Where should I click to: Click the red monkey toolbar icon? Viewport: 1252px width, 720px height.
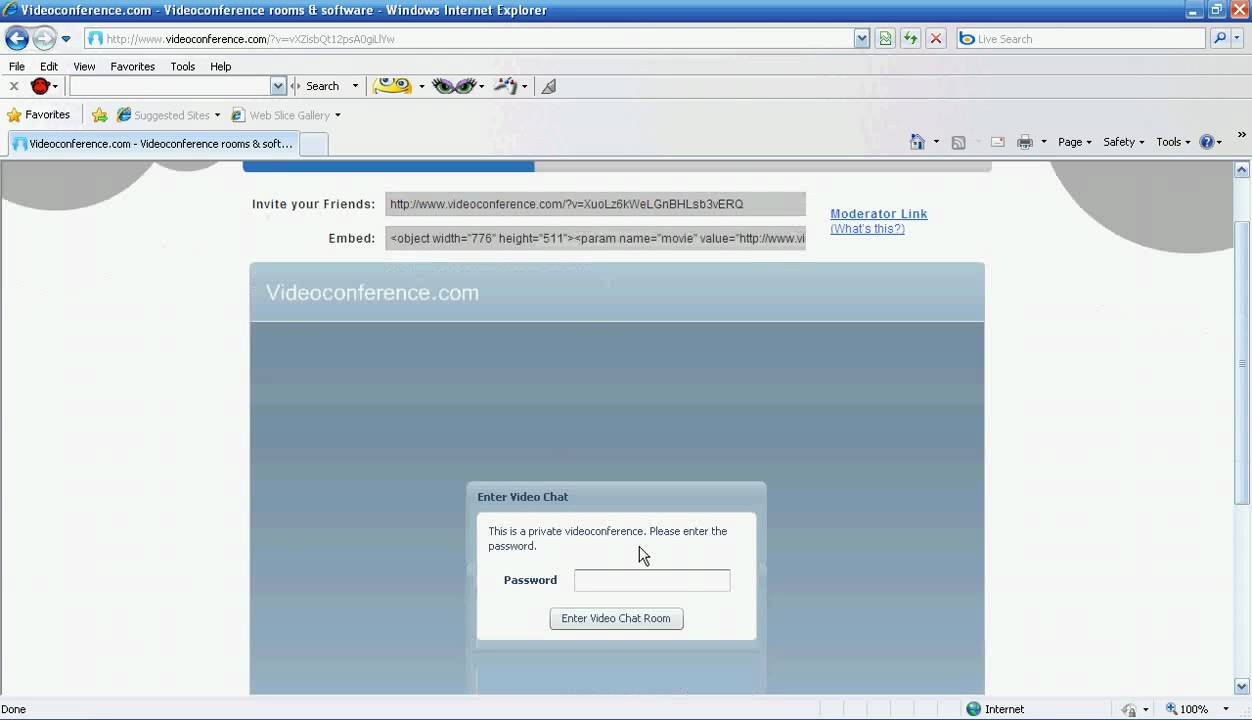pos(40,86)
